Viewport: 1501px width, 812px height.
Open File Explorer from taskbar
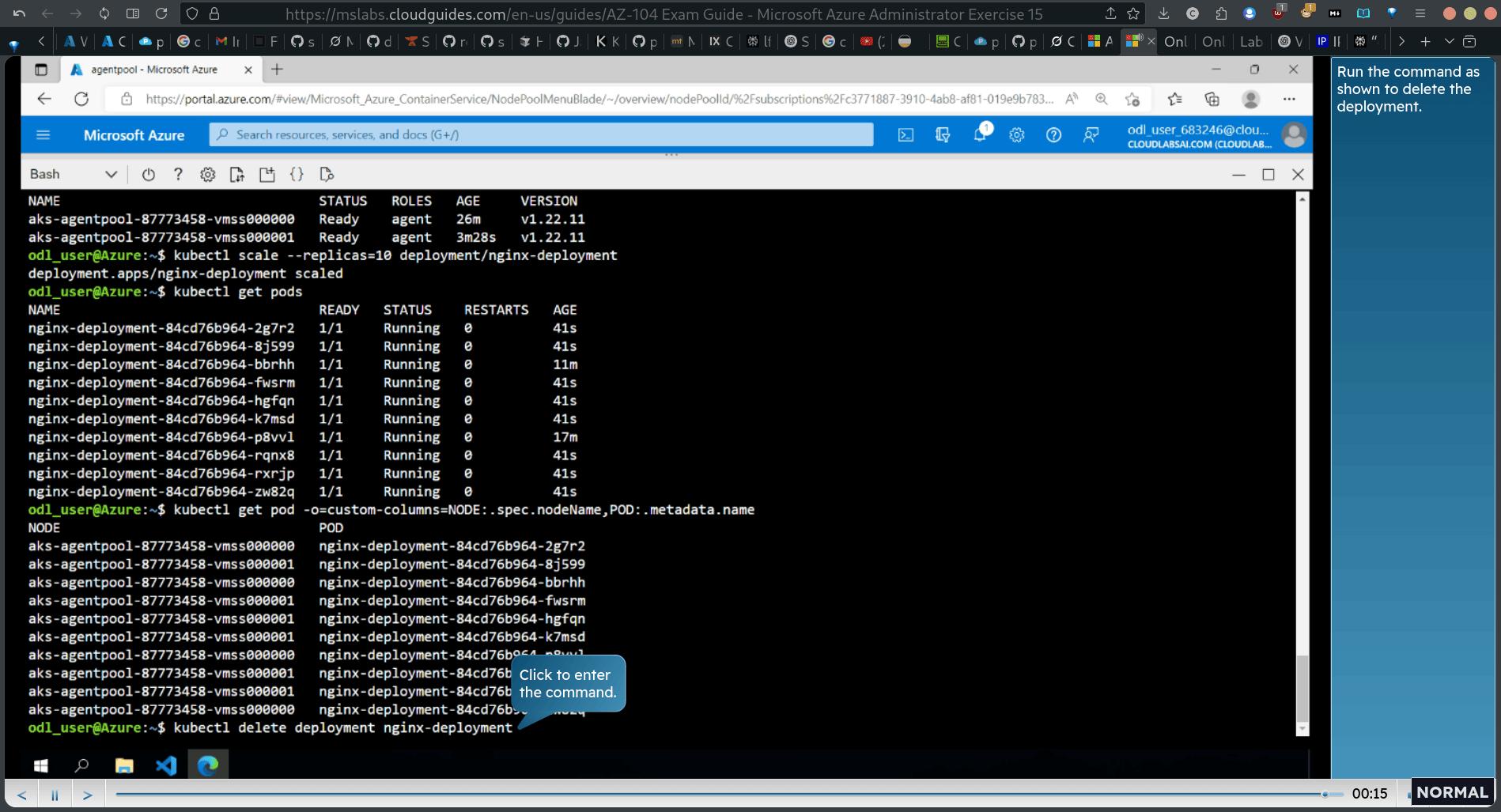(x=124, y=765)
